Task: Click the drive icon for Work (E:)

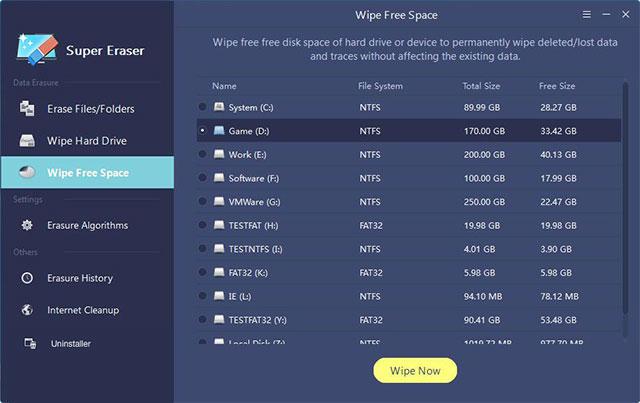Action: [x=218, y=154]
